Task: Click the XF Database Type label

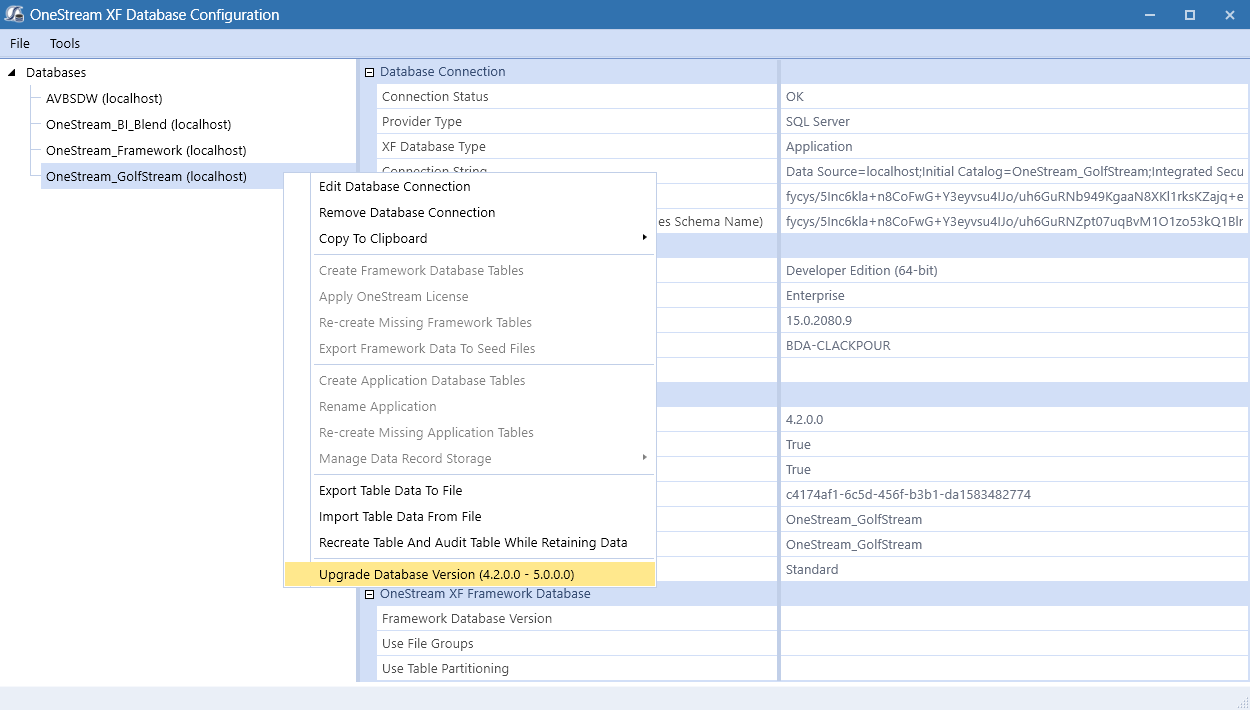Action: coord(434,147)
